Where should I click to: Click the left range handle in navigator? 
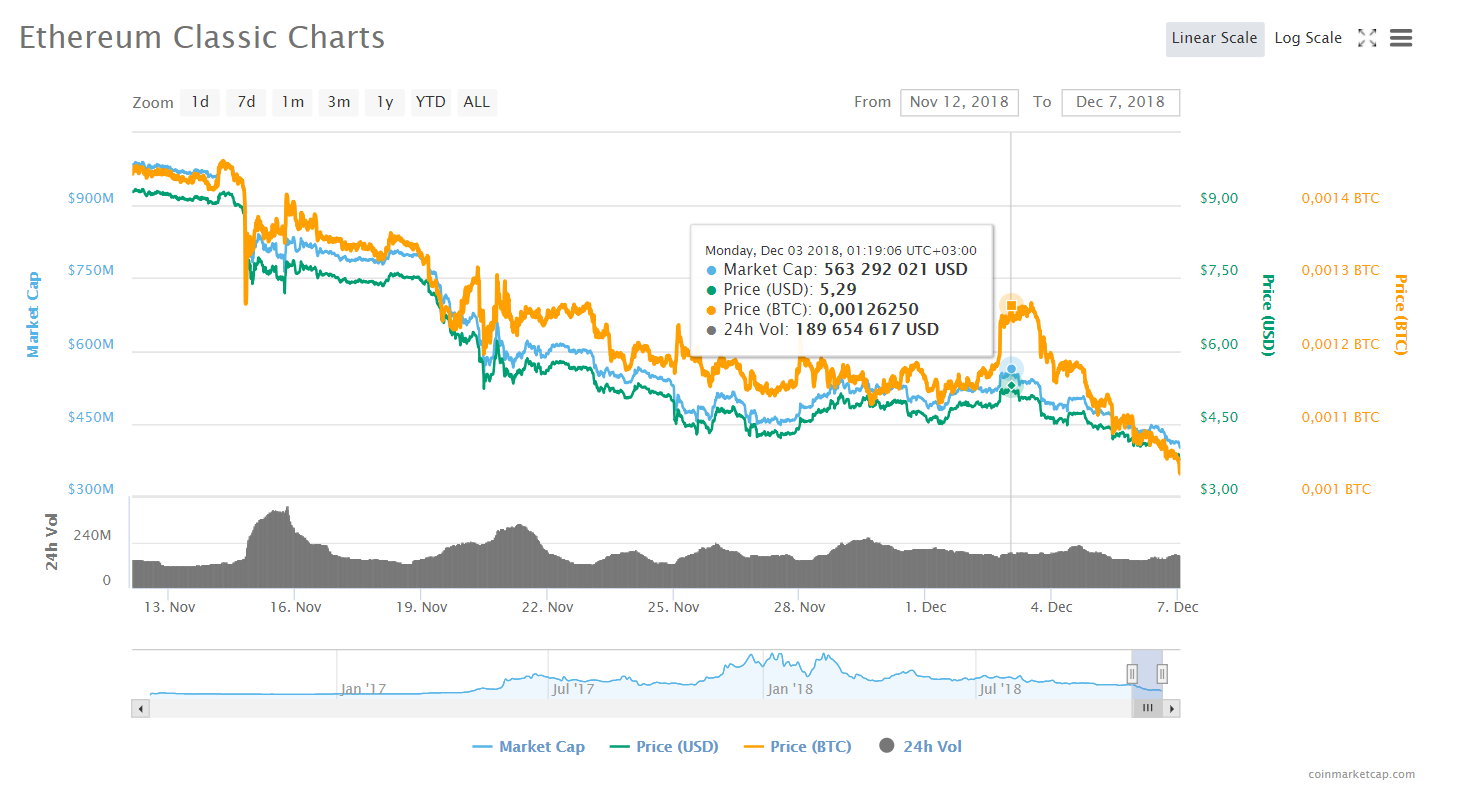pos(1132,674)
